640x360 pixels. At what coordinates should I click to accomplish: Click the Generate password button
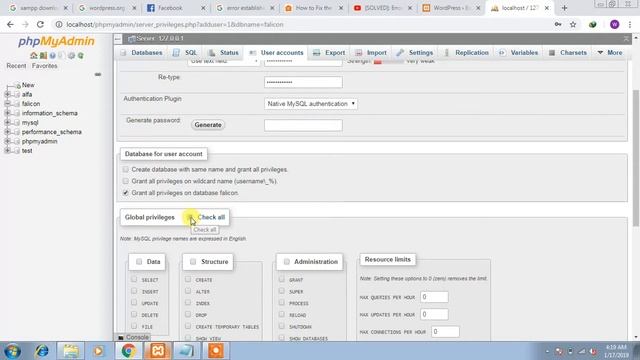click(208, 125)
